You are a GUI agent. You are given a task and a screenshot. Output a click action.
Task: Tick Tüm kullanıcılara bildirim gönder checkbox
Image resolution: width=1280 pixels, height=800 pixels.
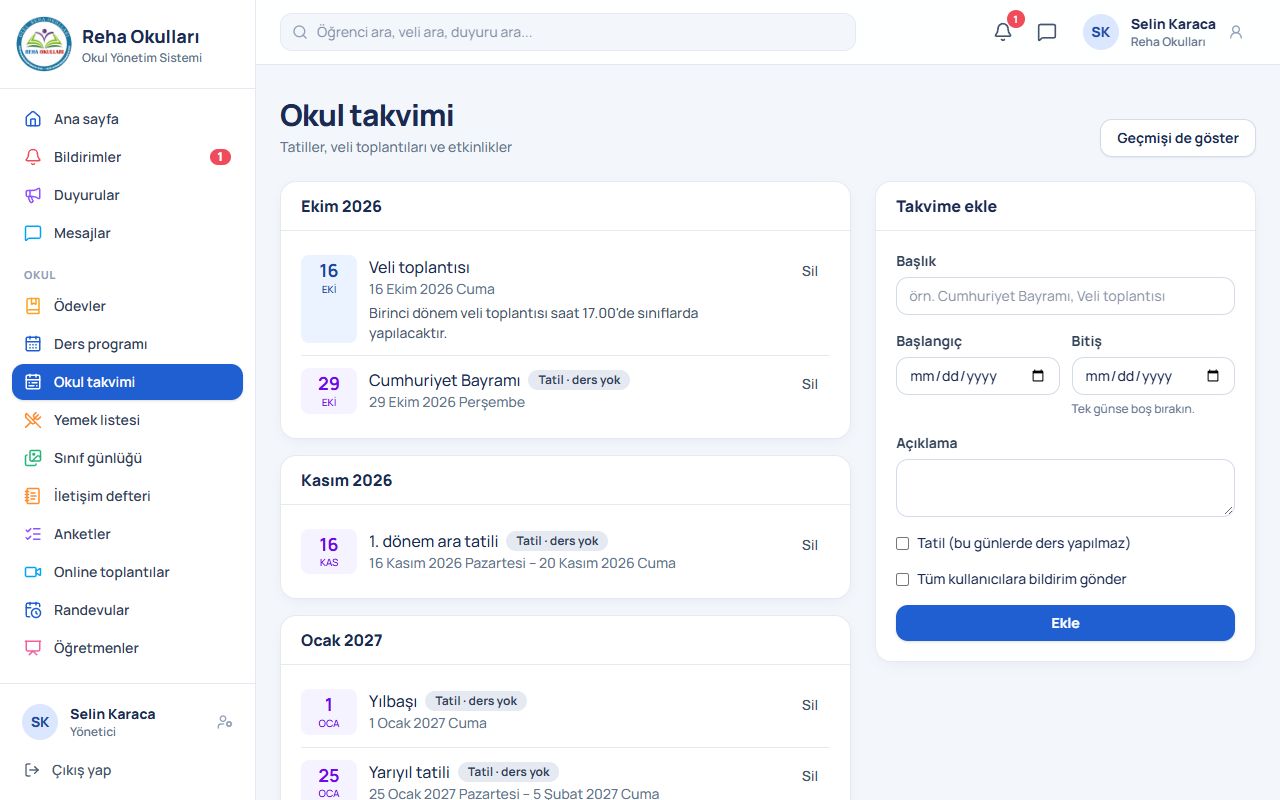(x=903, y=580)
